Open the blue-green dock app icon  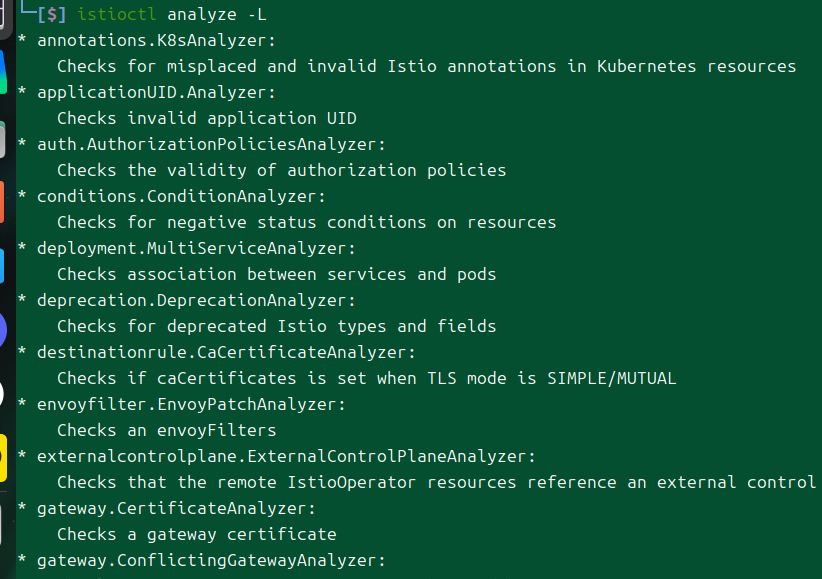3,72
